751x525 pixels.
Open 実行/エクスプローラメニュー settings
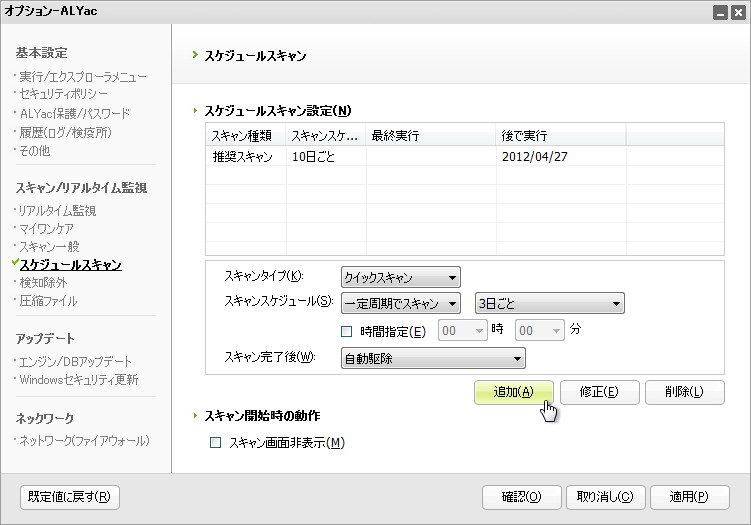[x=82, y=77]
